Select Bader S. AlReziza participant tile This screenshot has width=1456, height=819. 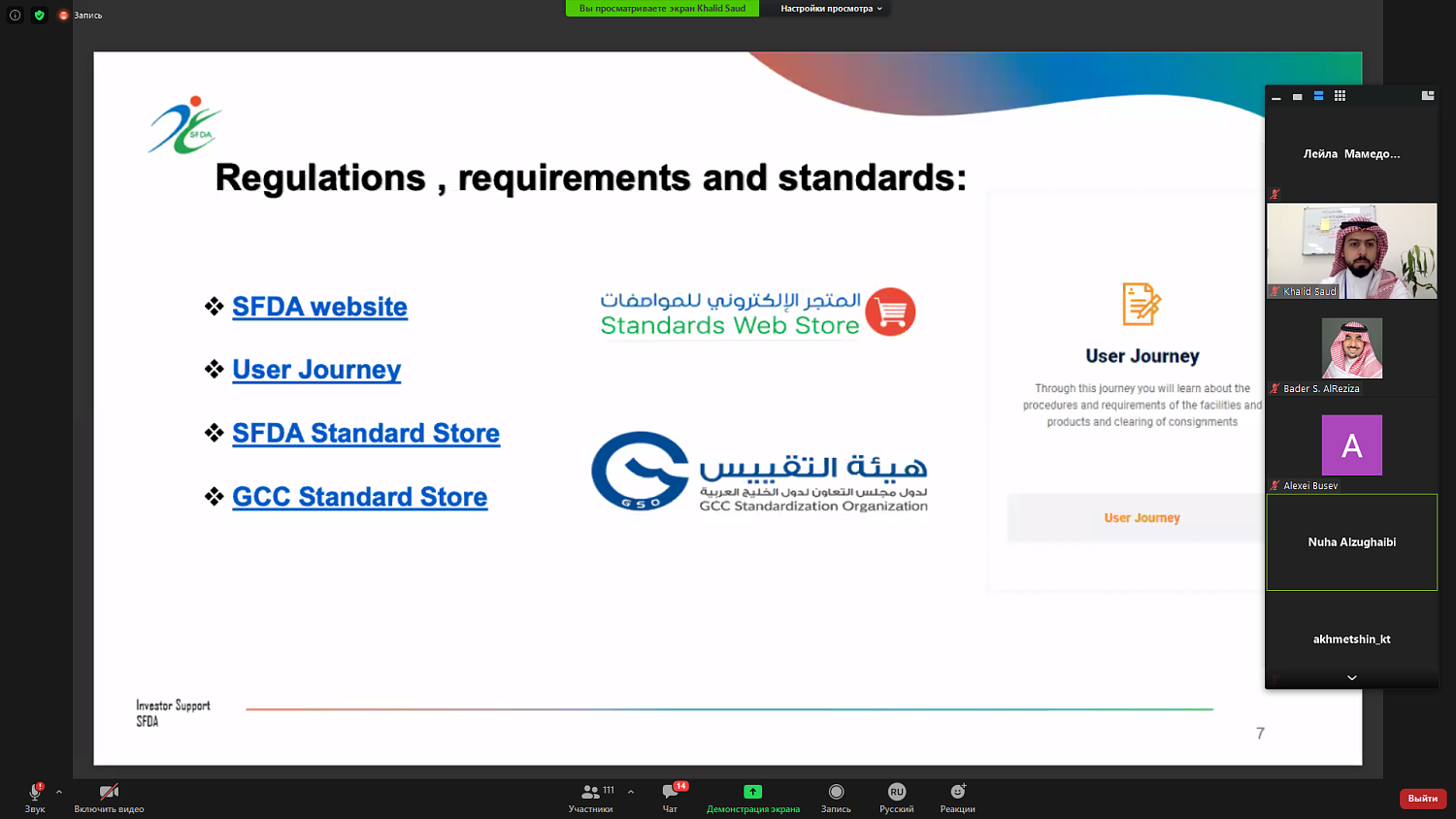1352,348
